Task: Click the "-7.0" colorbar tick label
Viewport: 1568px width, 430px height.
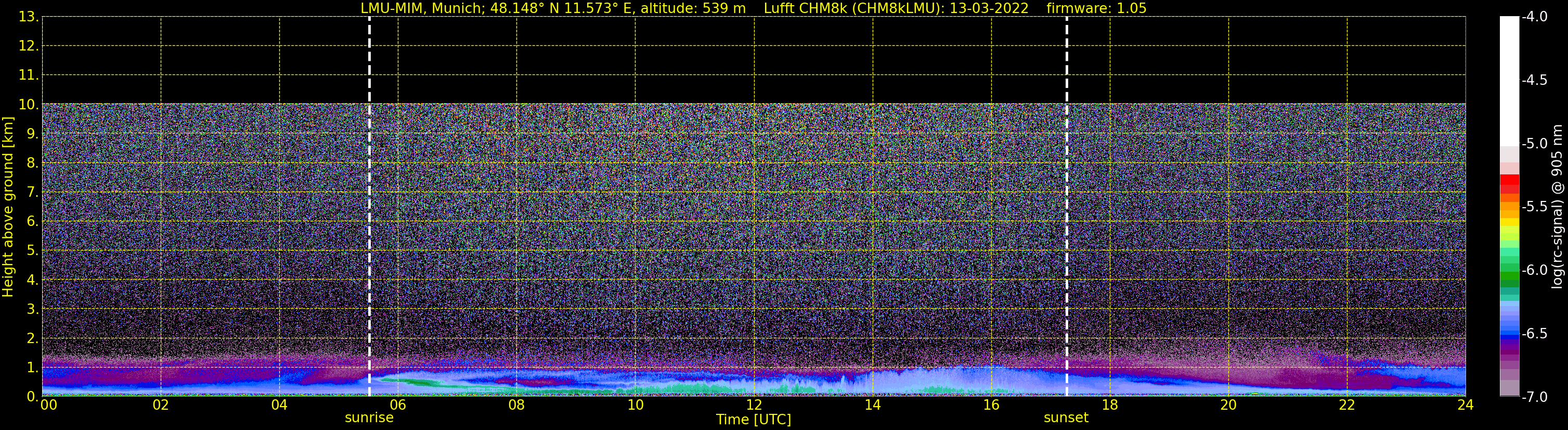Action: point(1534,397)
